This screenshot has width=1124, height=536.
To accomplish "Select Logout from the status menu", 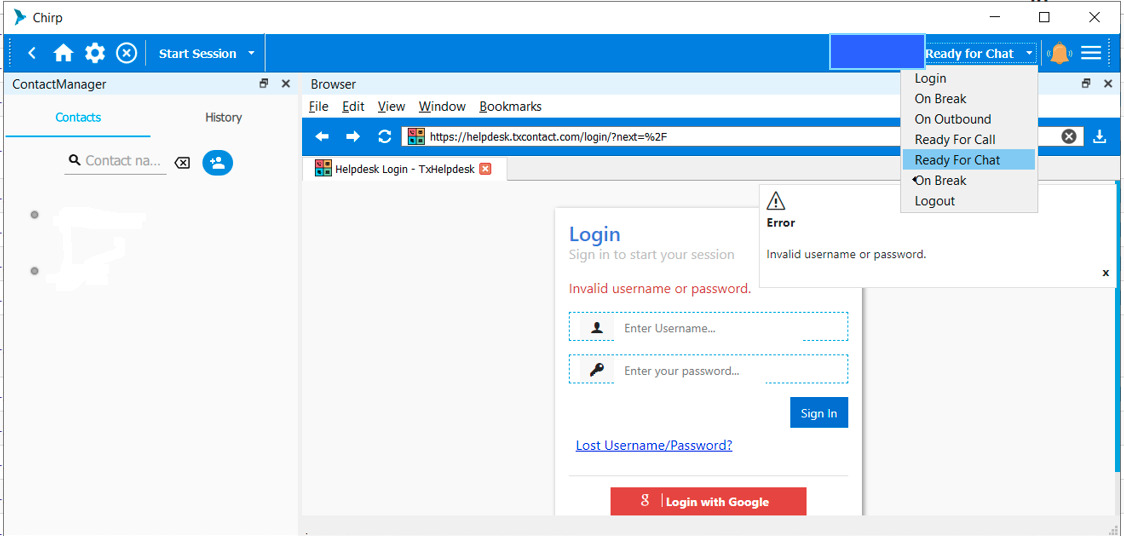I will click(x=935, y=201).
